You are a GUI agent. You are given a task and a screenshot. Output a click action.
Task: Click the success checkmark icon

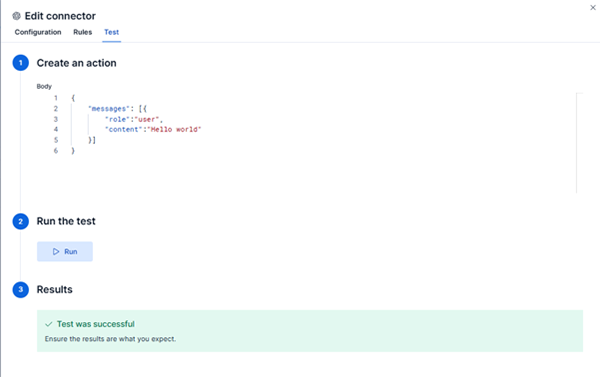point(49,324)
